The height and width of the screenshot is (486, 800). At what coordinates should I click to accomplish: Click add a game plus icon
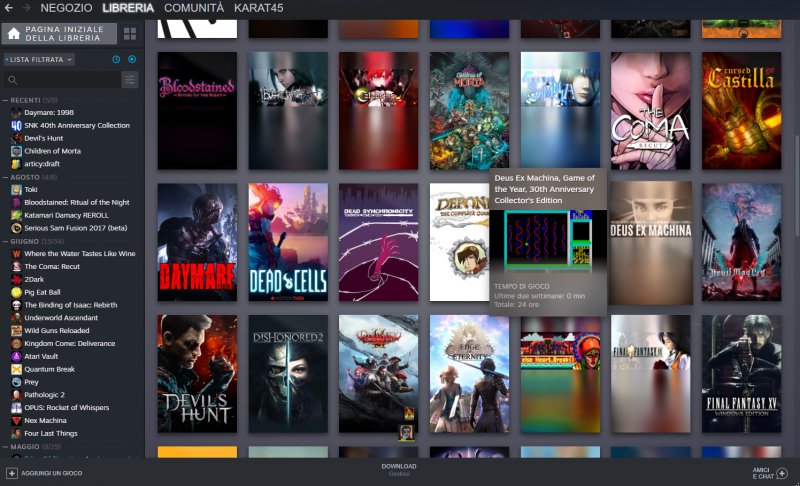12,472
